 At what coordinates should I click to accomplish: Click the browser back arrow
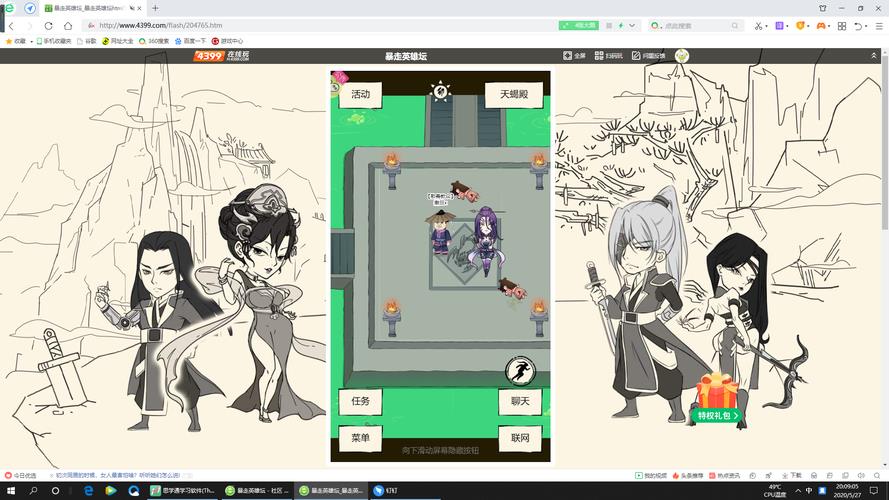click(x=11, y=25)
